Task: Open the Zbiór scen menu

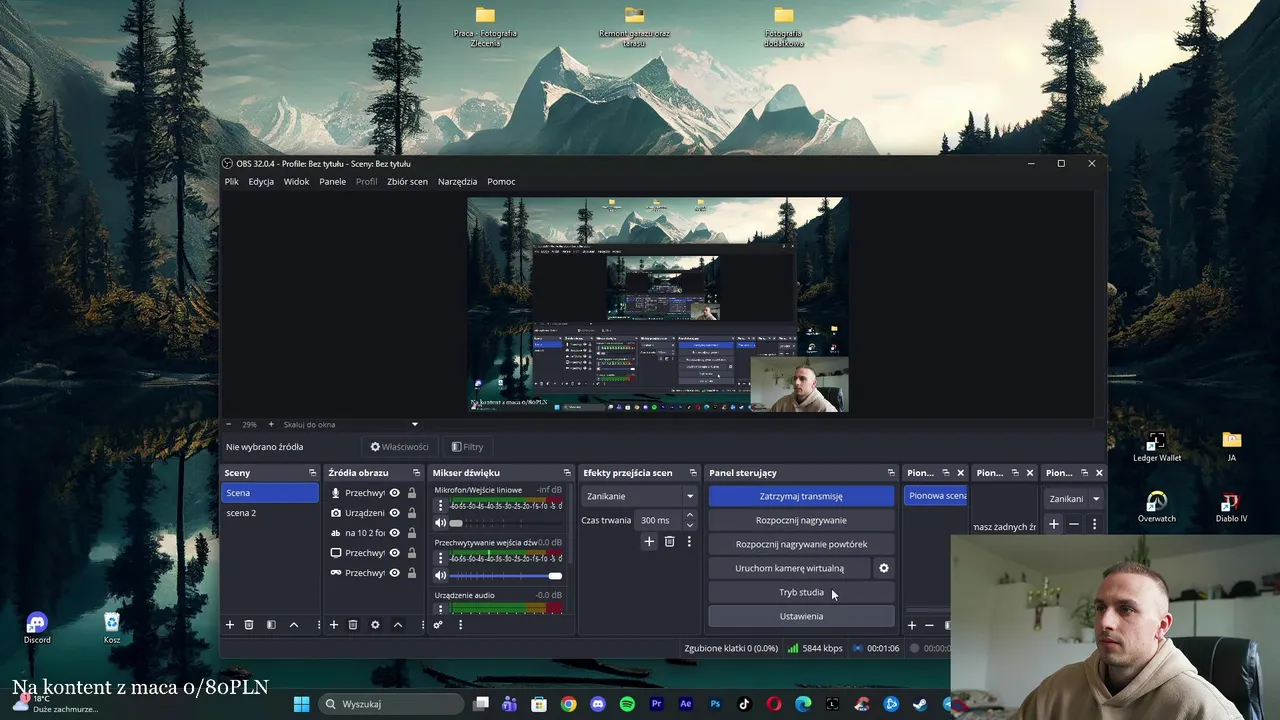Action: 407,182
